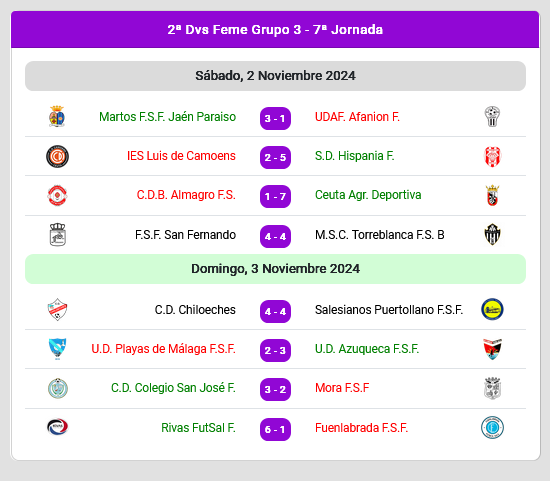Click the Mora F.S.F team name
Image resolution: width=550 pixels, height=481 pixels.
point(342,388)
